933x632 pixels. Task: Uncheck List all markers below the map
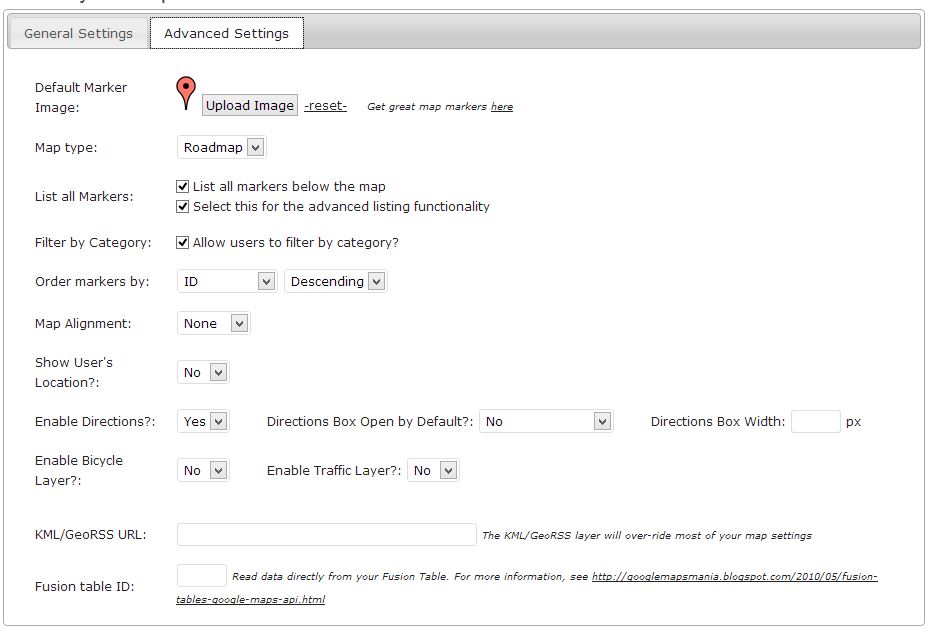pos(183,186)
